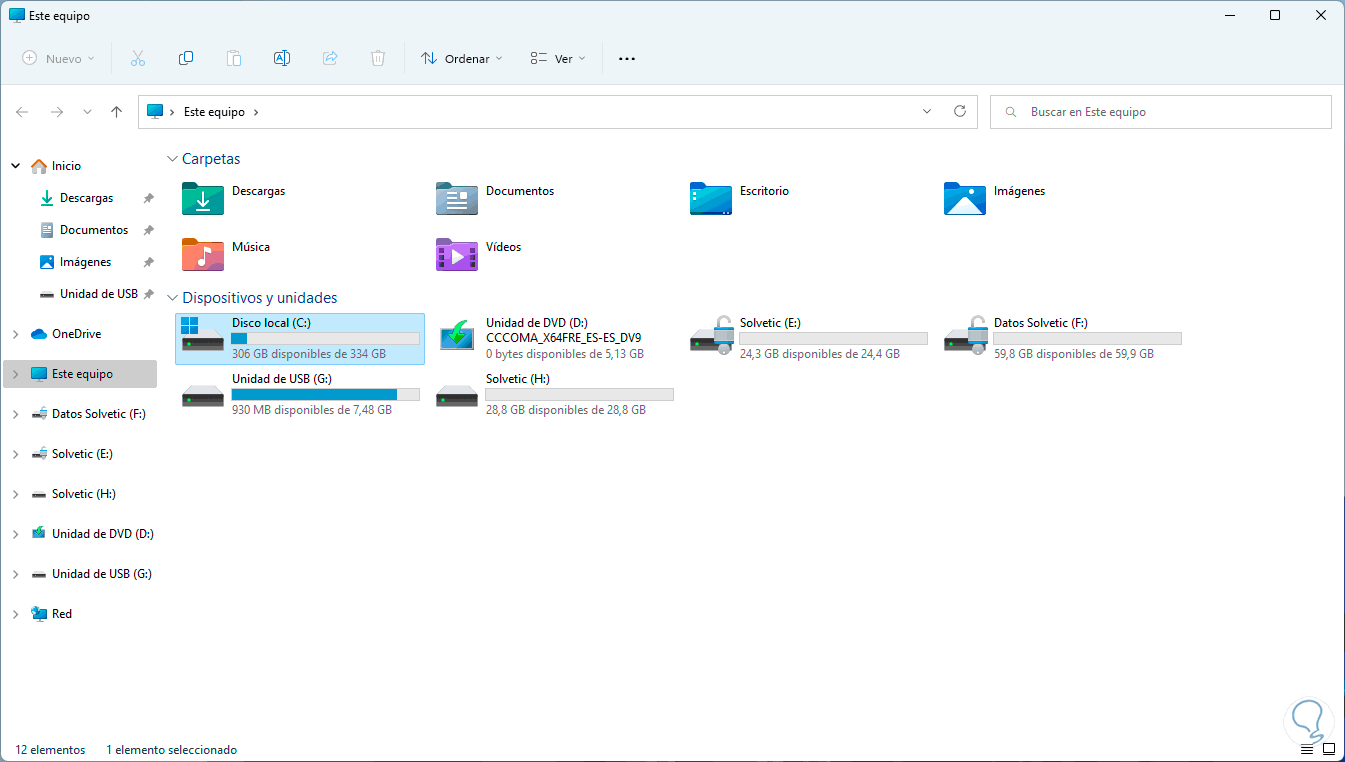
Task: Select Este equipo in navigation pane
Action: coord(82,374)
